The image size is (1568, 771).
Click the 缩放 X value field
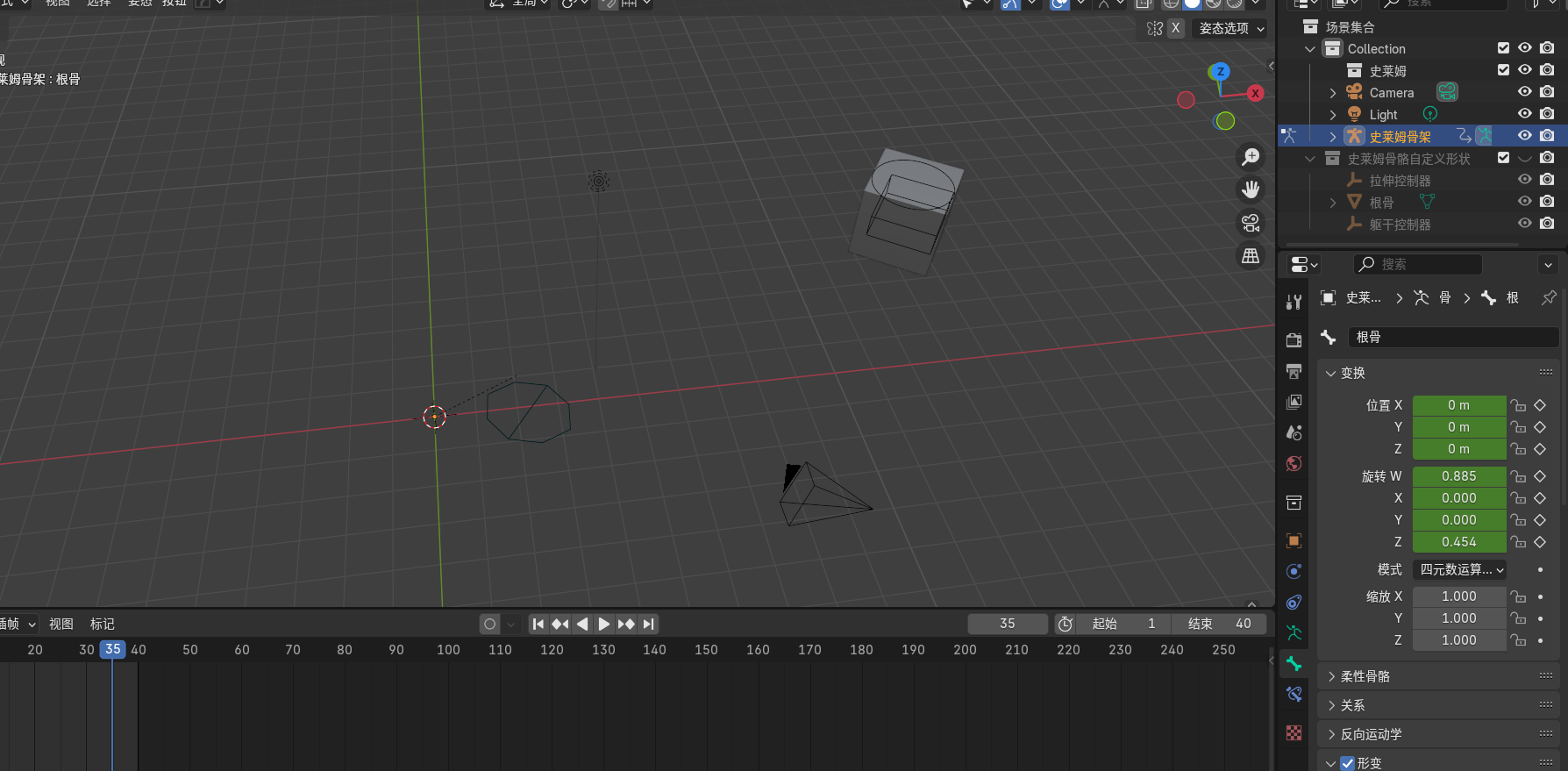[x=1459, y=596]
